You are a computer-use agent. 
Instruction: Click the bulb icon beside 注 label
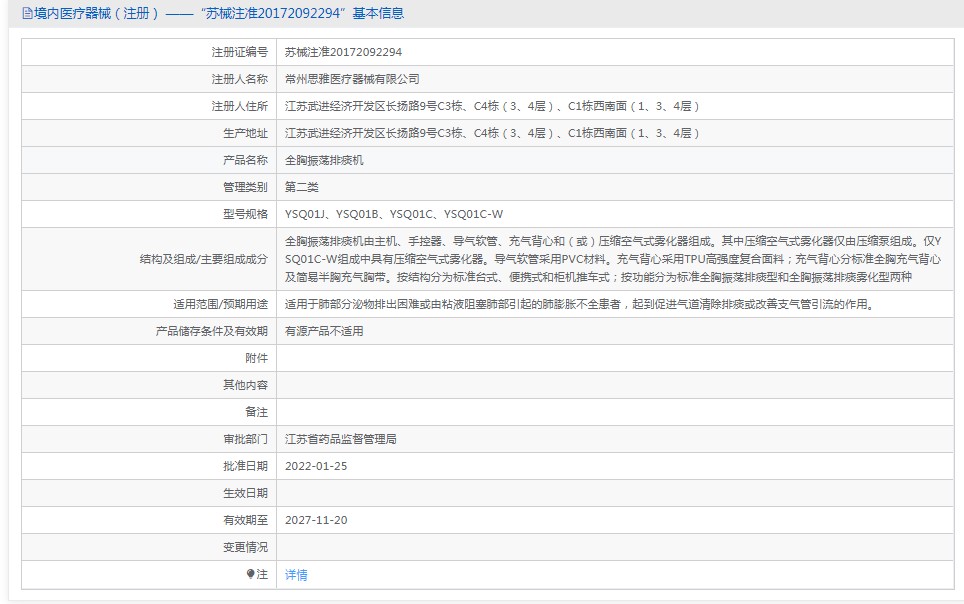click(x=250, y=574)
